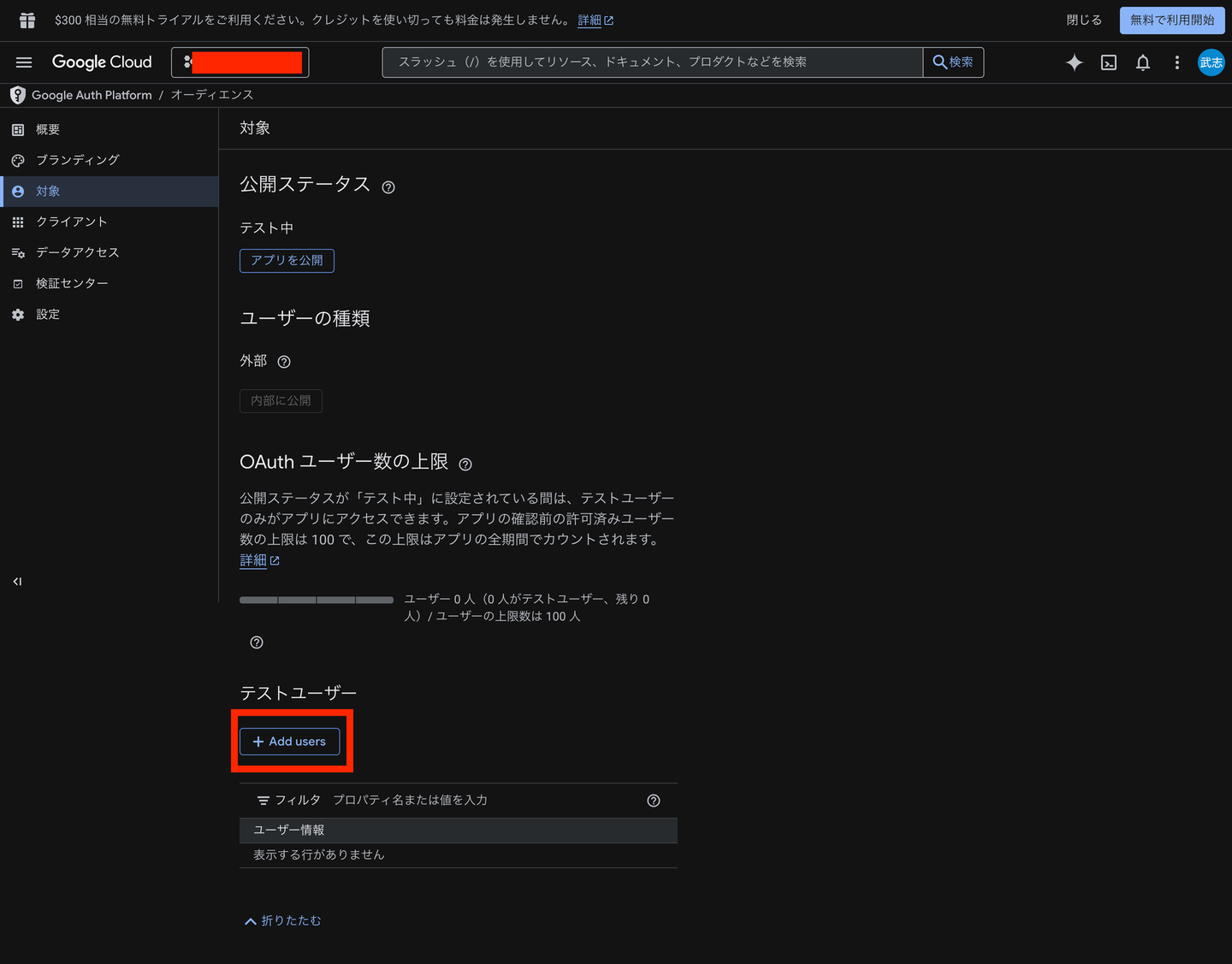Screen dimensions: 1232x964
Task: Click the ブランディング palette icon
Action: coord(18,161)
